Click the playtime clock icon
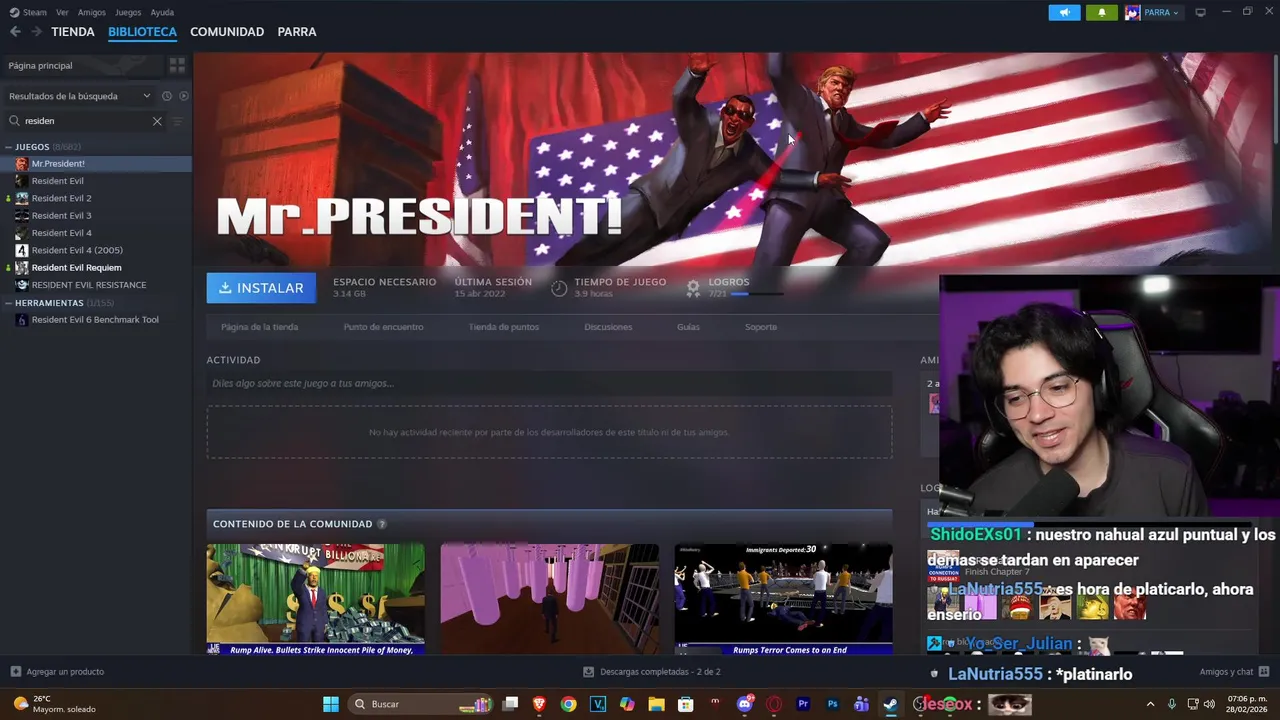Image resolution: width=1280 pixels, height=720 pixels. [x=559, y=288]
